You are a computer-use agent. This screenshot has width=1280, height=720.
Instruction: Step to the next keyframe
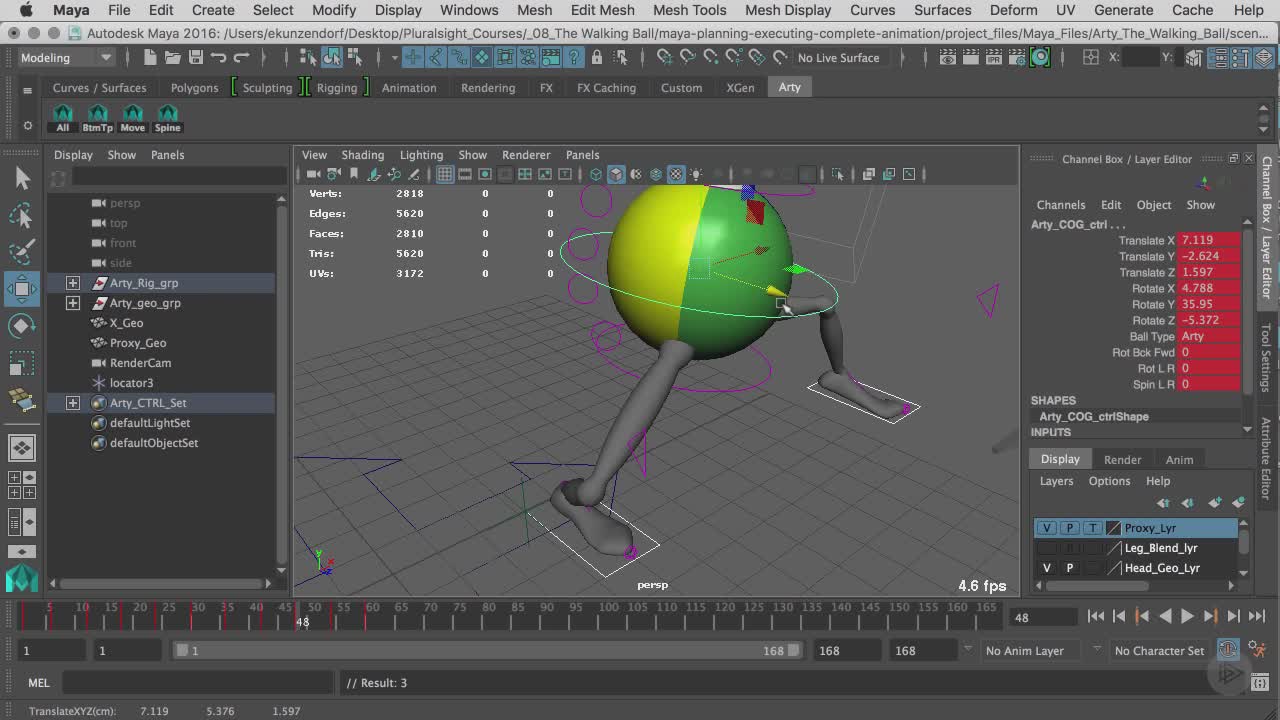(1210, 617)
